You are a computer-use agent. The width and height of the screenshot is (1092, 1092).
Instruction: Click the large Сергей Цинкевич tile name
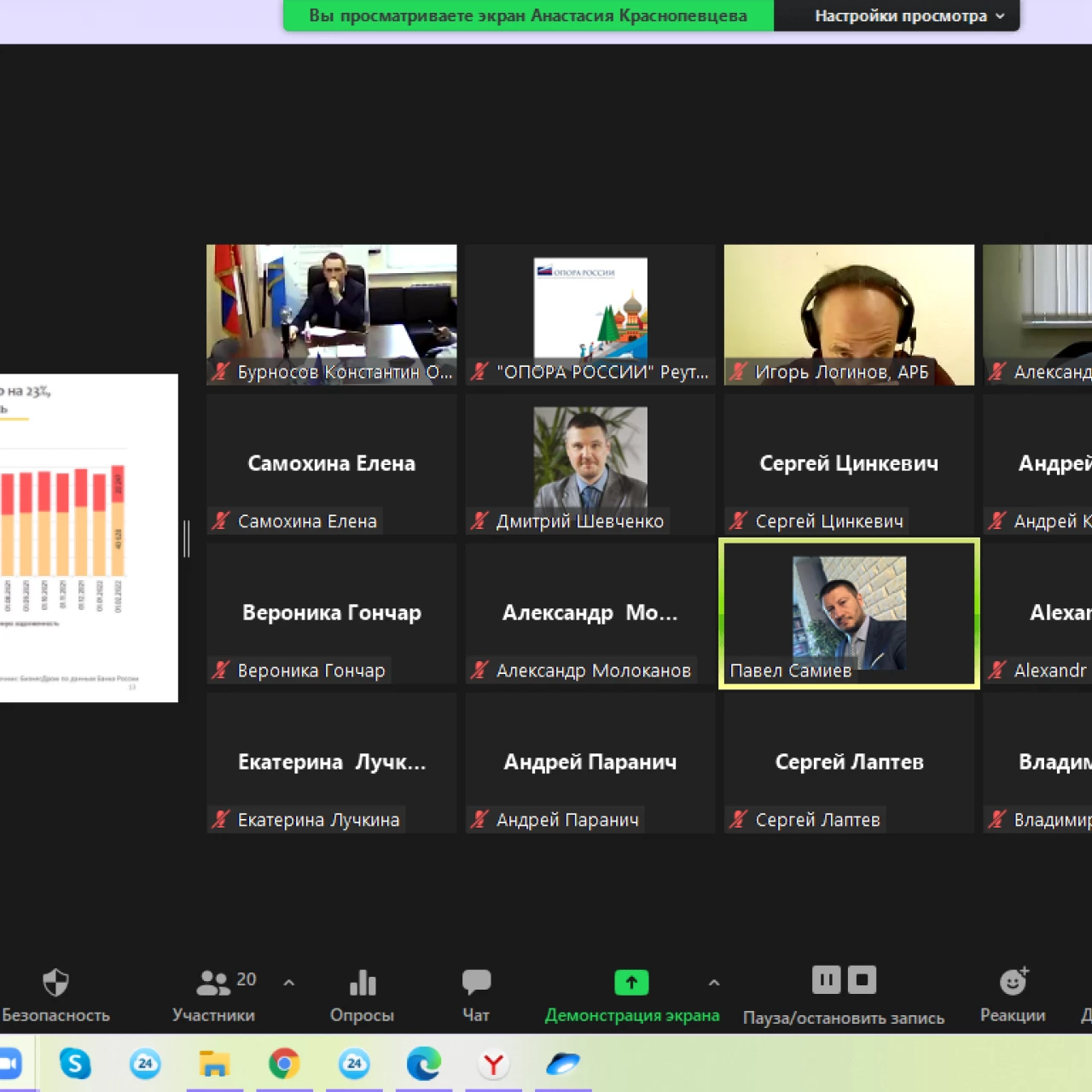point(849,463)
